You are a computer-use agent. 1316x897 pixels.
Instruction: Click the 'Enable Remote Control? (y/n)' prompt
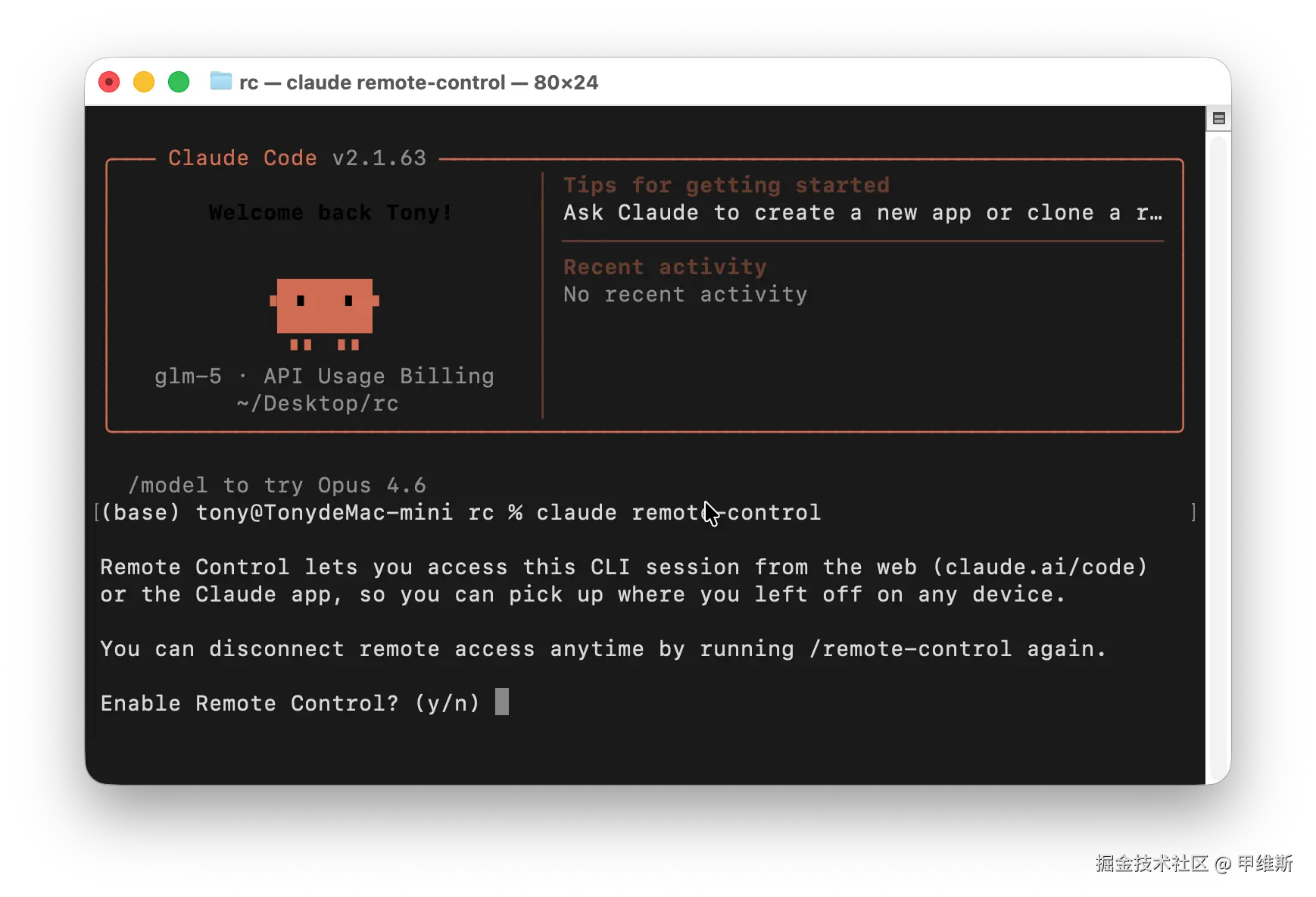[291, 704]
